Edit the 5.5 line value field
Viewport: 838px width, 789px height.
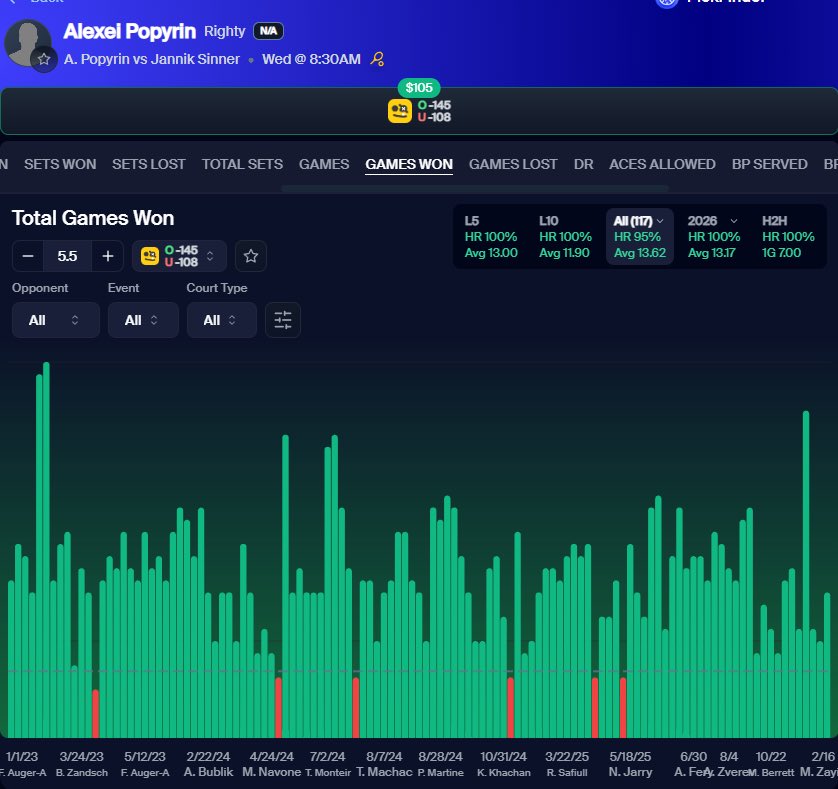pos(67,256)
